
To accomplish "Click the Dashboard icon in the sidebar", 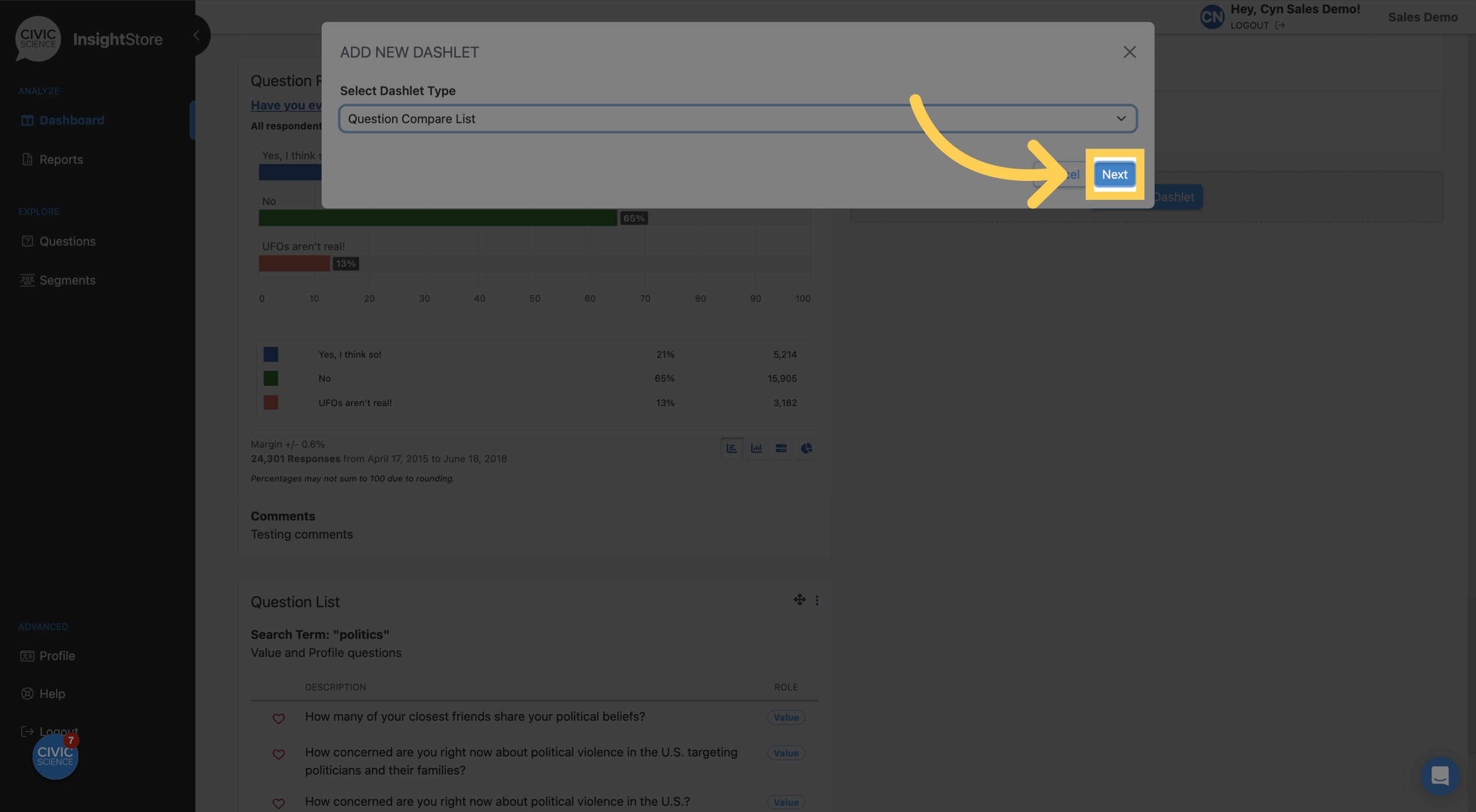I will point(27,120).
